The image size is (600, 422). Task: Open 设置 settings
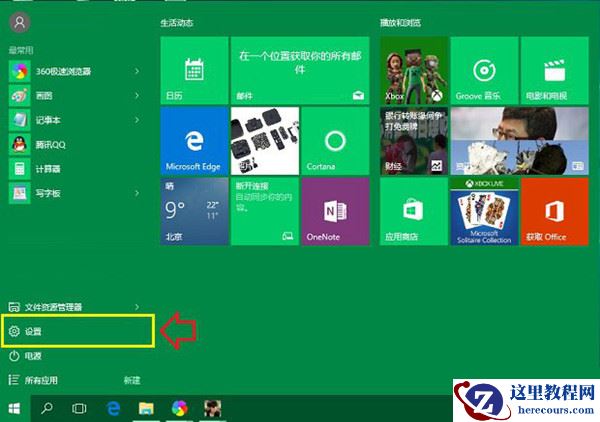point(78,331)
